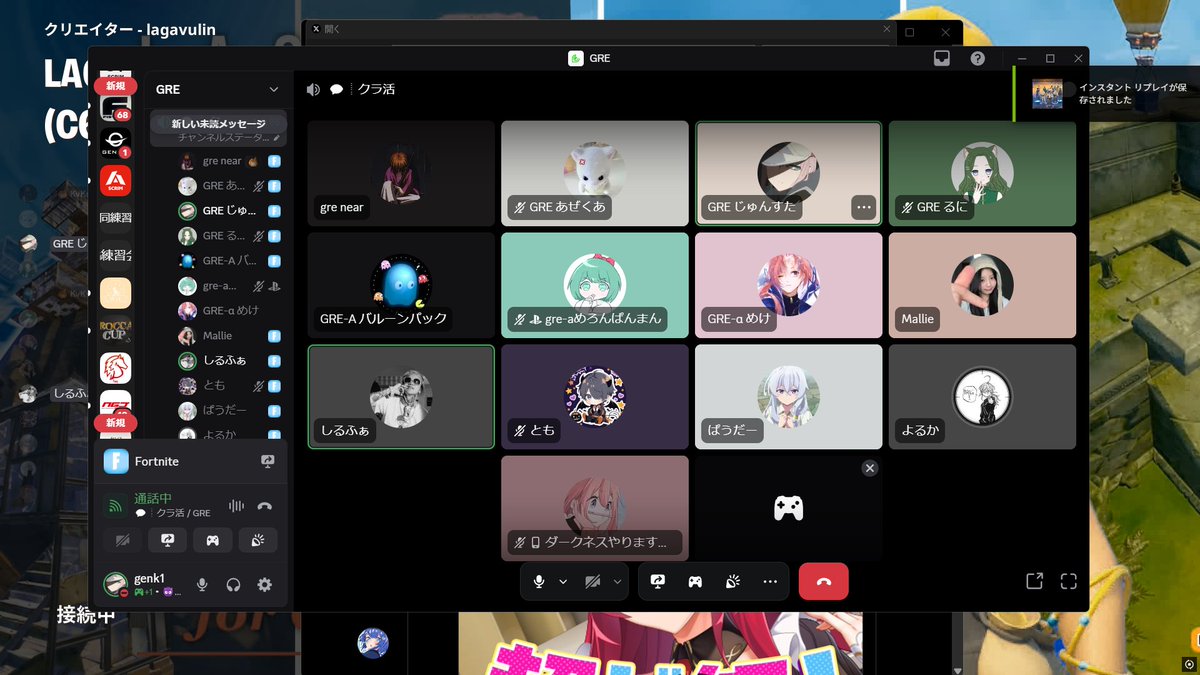Open the voice channel chat bubble icon

click(337, 89)
